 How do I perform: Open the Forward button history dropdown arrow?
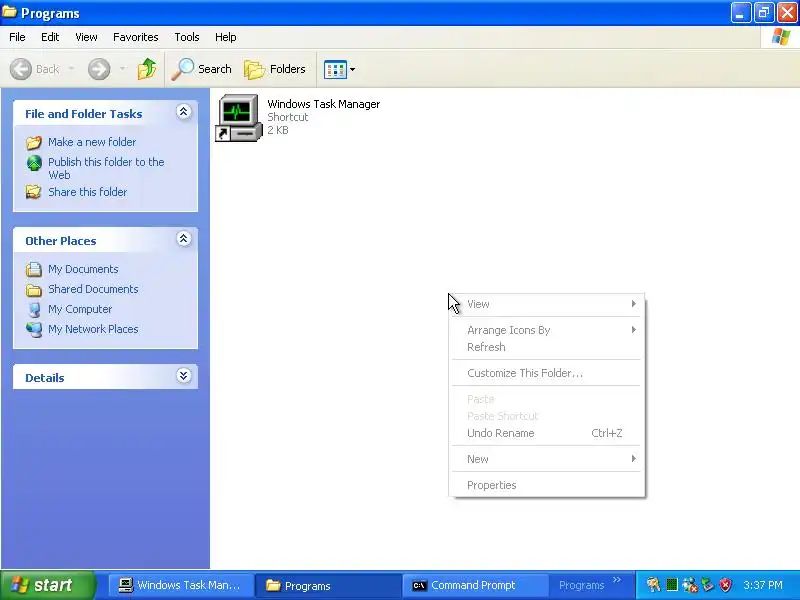[x=122, y=69]
